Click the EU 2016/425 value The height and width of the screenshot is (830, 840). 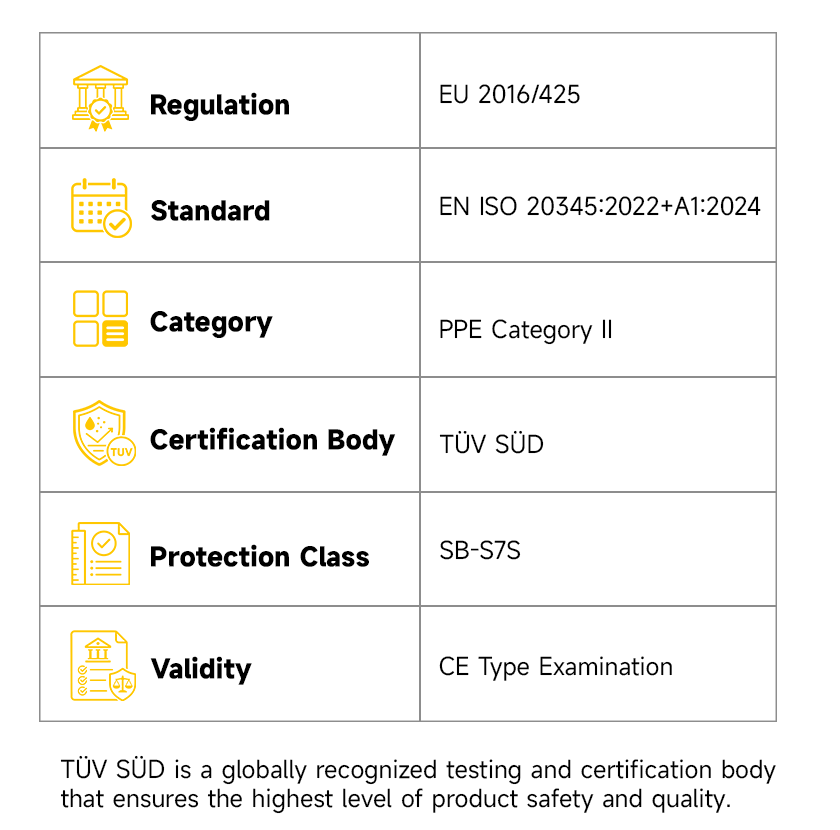coord(509,95)
